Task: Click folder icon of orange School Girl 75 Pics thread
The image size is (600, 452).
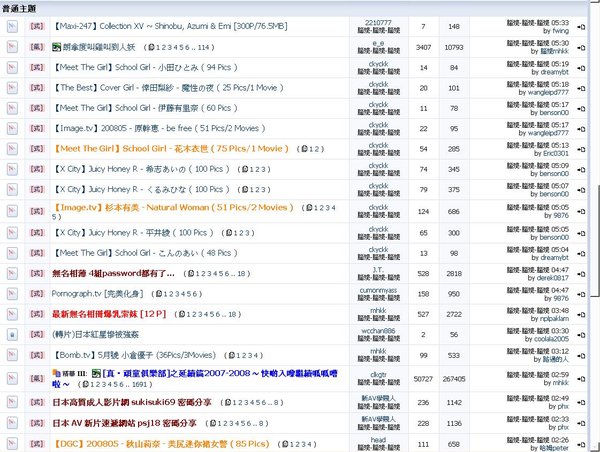Action: pos(12,148)
